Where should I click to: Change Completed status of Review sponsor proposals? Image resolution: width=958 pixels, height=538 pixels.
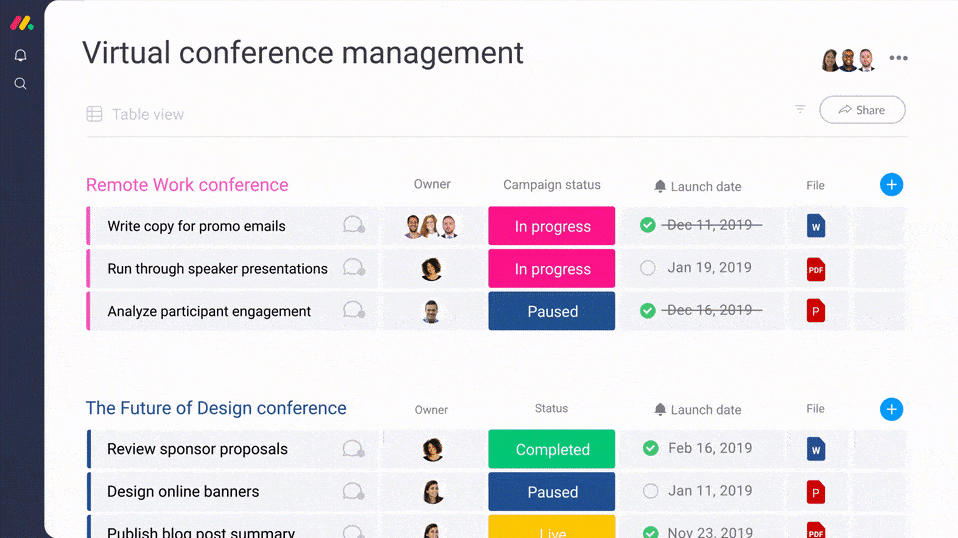tap(552, 449)
